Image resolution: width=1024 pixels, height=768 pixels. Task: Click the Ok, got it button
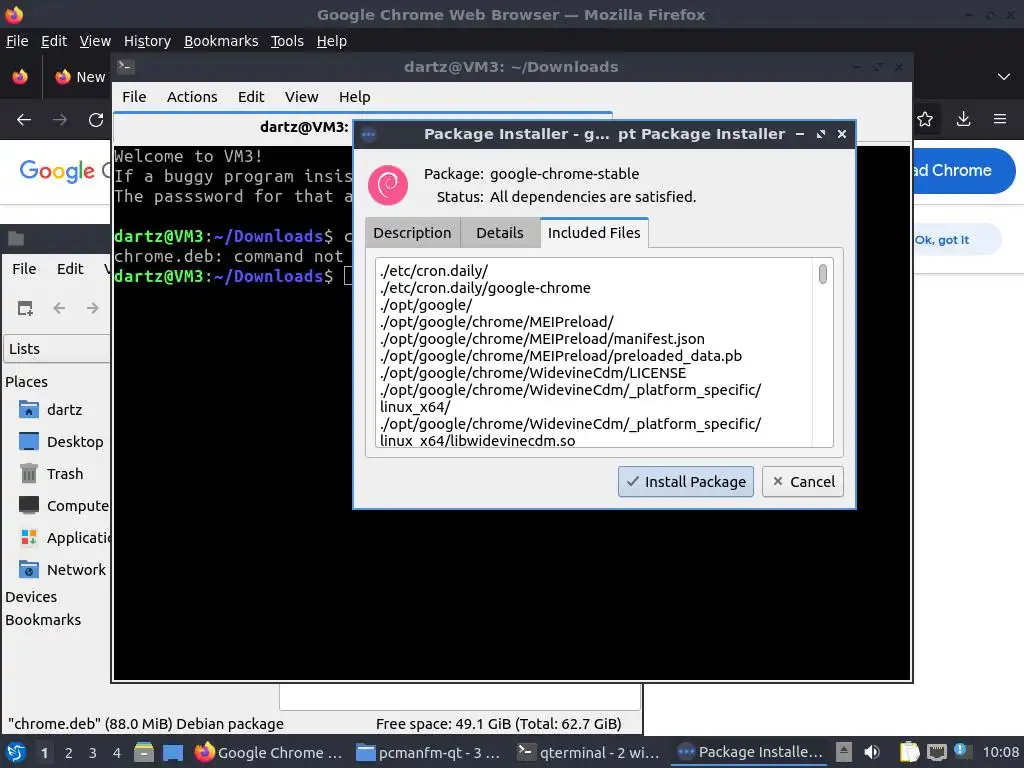coord(942,240)
